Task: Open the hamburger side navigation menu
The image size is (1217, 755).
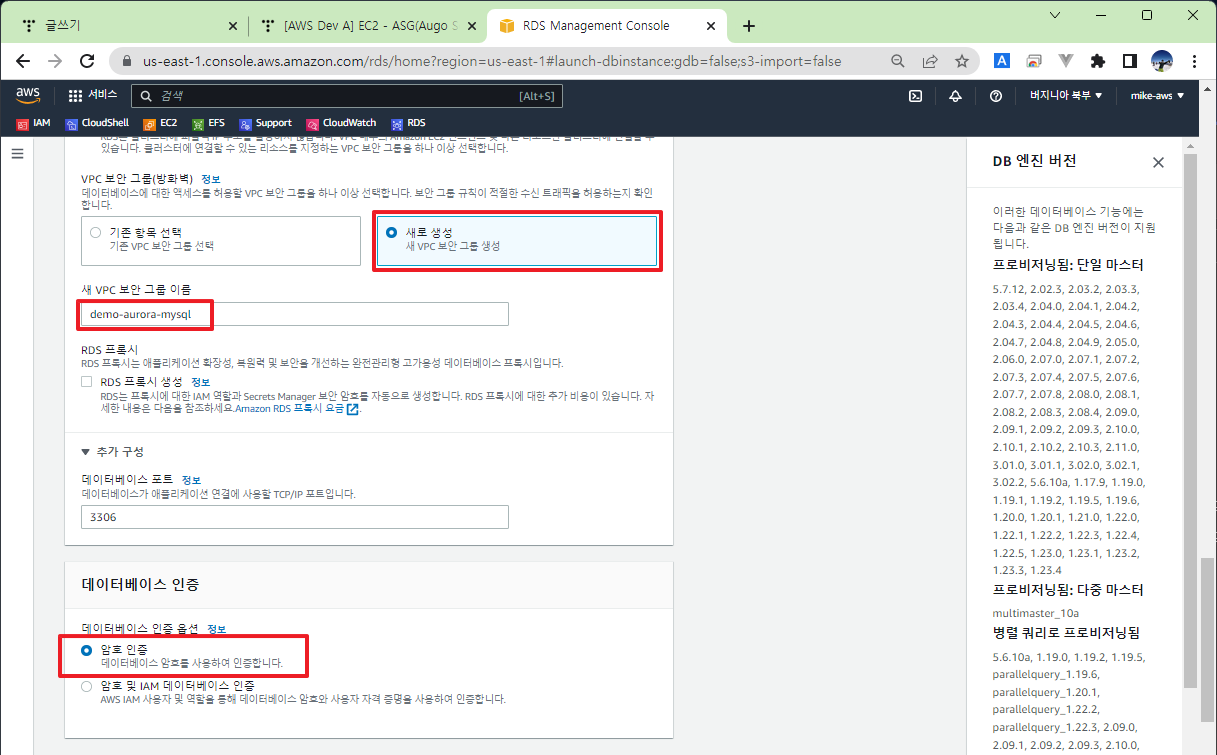Action: pyautogui.click(x=17, y=154)
